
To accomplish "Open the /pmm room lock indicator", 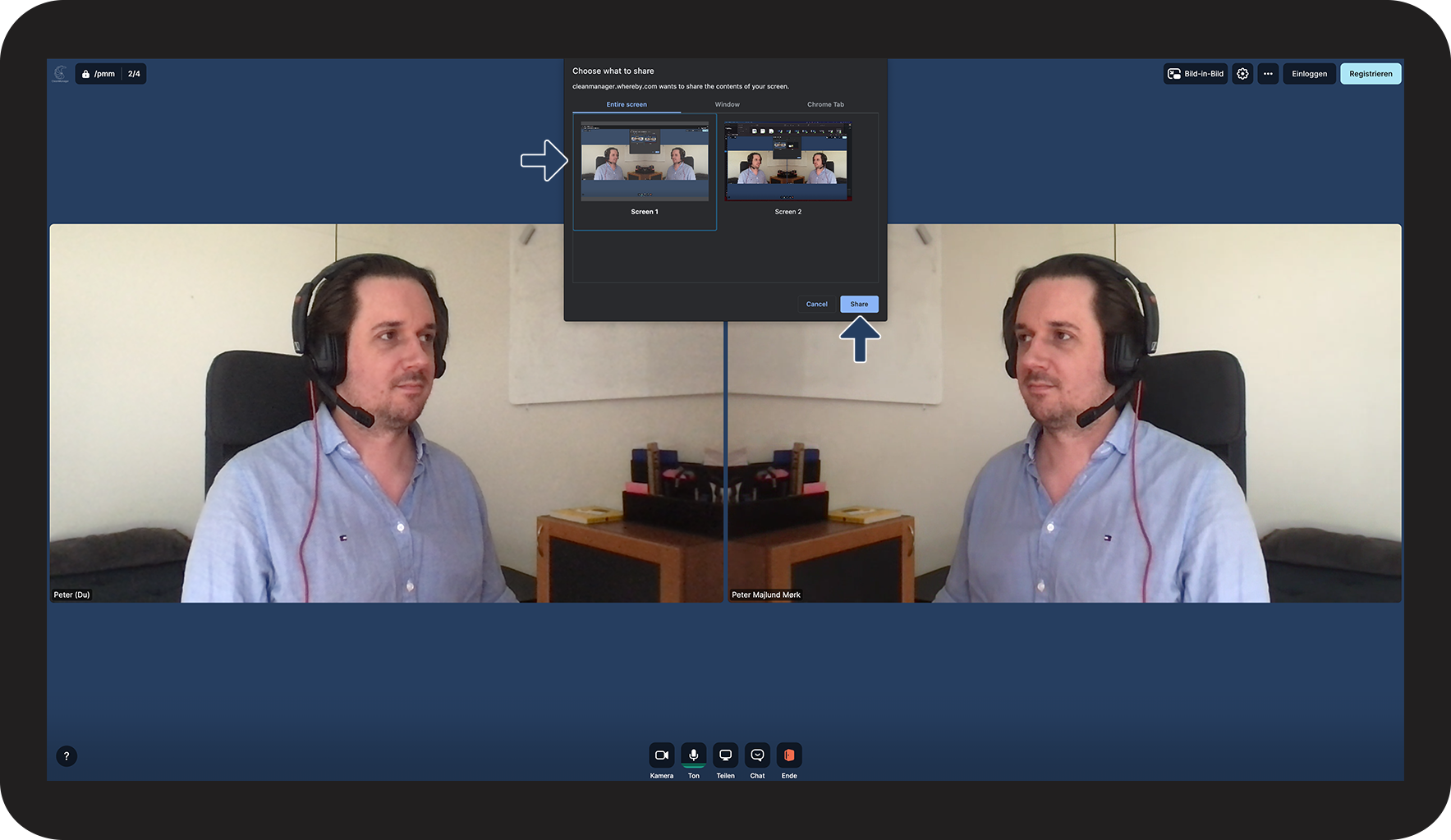I will tap(98, 74).
